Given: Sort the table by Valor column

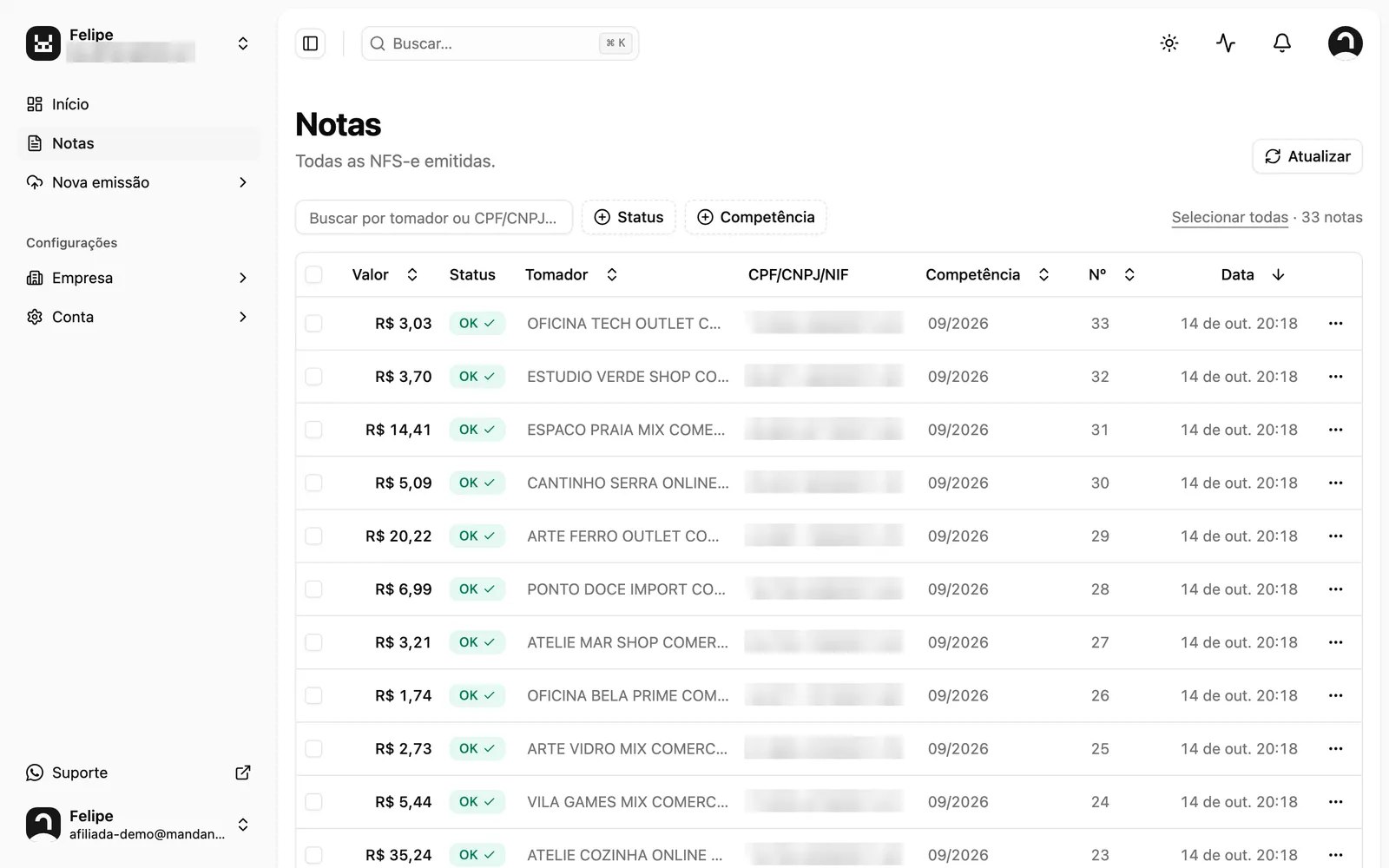Looking at the screenshot, I should click(x=385, y=274).
